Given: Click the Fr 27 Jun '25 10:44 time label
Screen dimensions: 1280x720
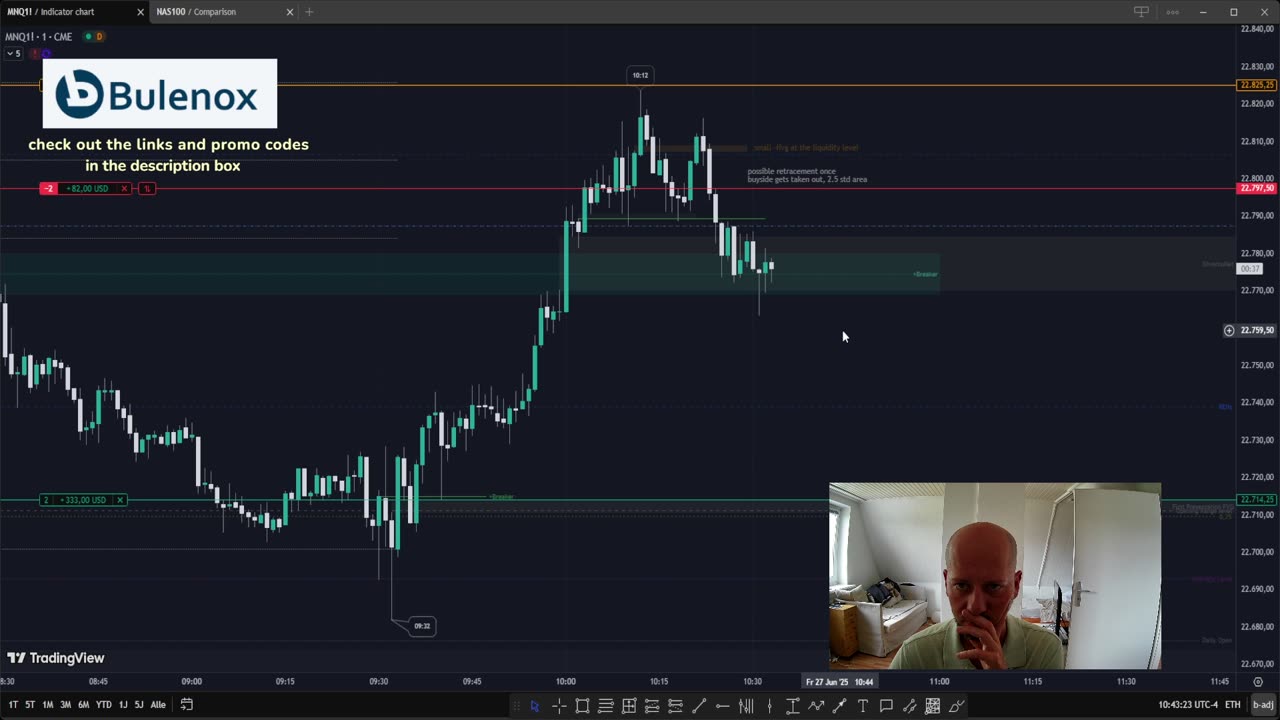Looking at the screenshot, I should [839, 682].
